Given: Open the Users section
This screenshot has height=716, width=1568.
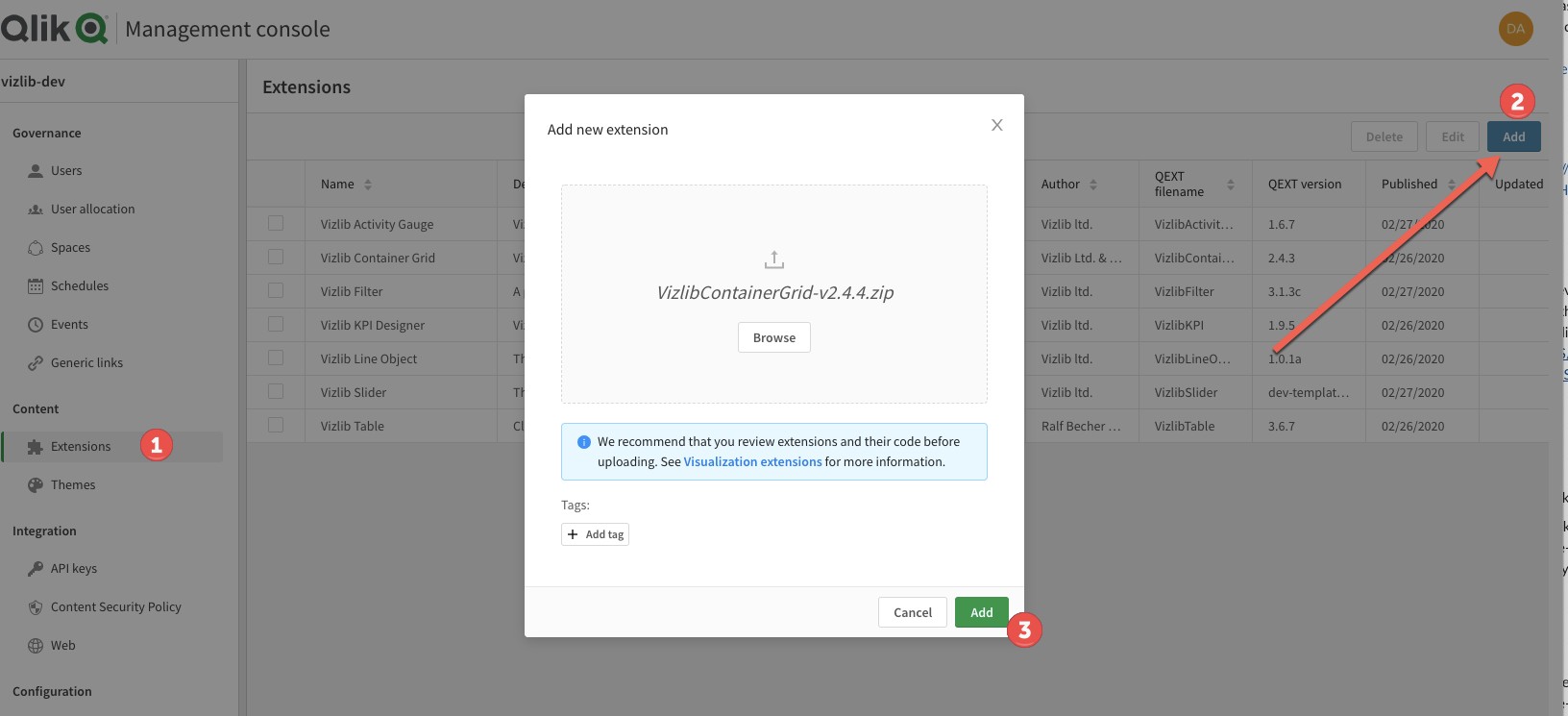Looking at the screenshot, I should (x=66, y=171).
